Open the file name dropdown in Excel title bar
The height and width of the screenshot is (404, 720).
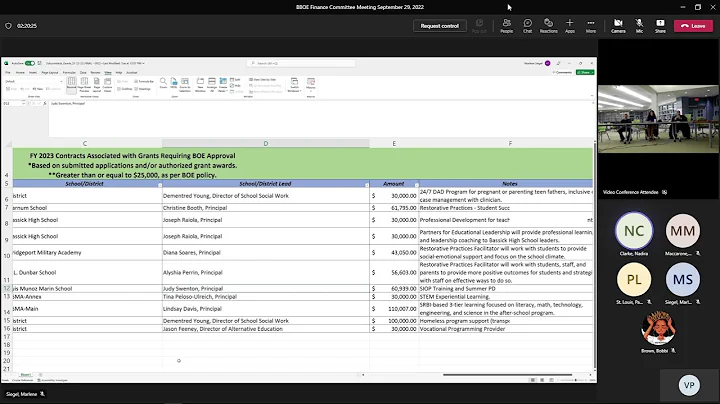tap(144, 63)
